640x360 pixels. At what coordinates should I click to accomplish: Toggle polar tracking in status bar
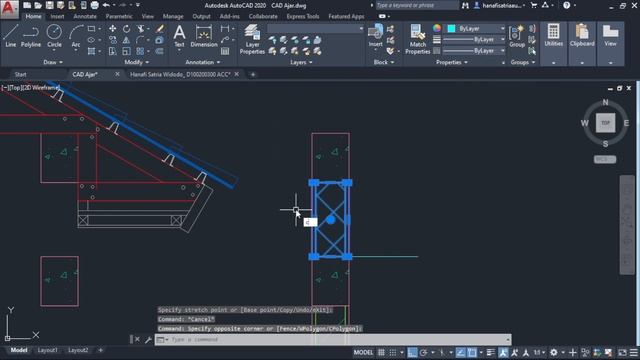pos(423,352)
